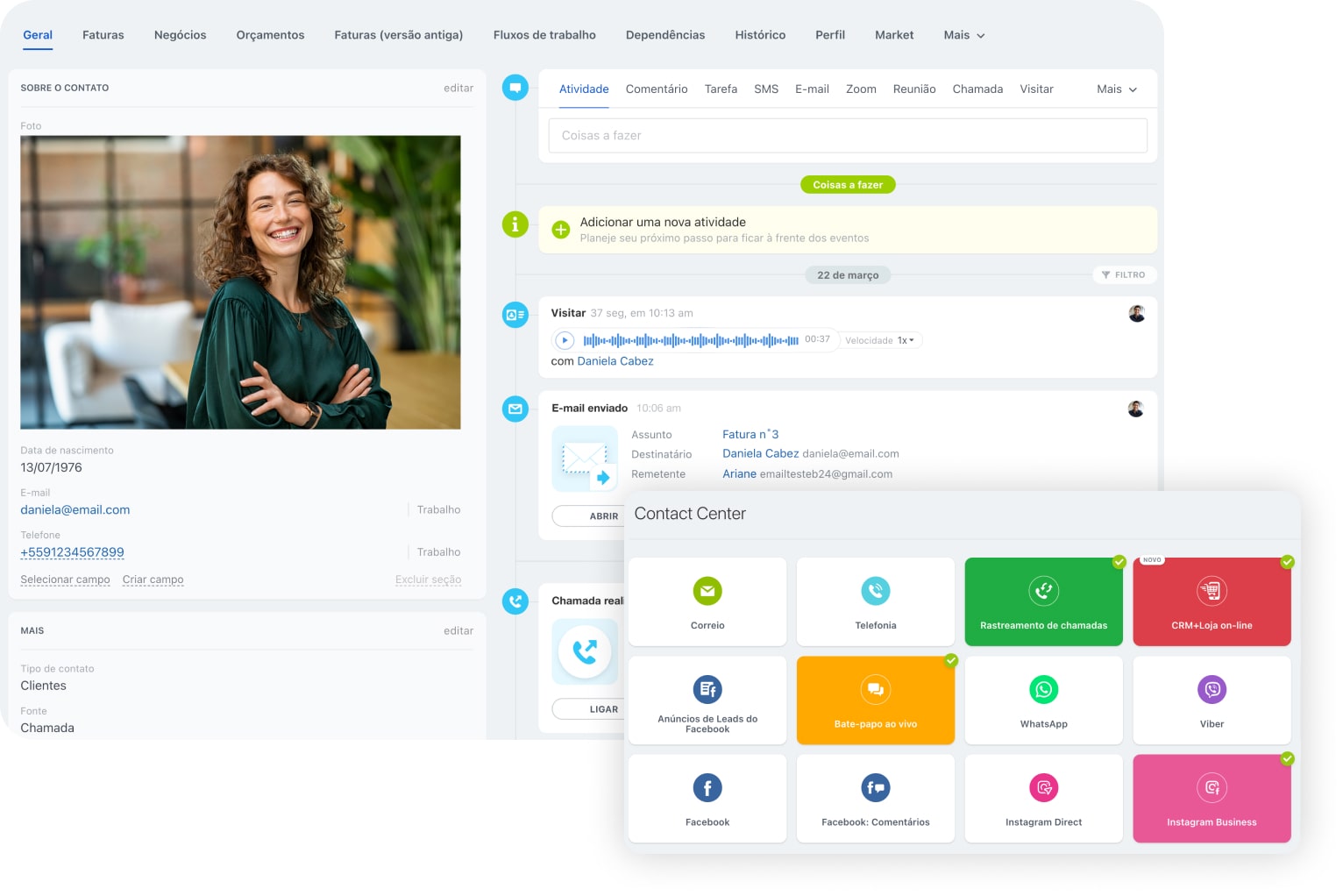Image resolution: width=1343 pixels, height=896 pixels.
Task: Toggle the Rastreamento de chamadas channel
Action: (1043, 601)
